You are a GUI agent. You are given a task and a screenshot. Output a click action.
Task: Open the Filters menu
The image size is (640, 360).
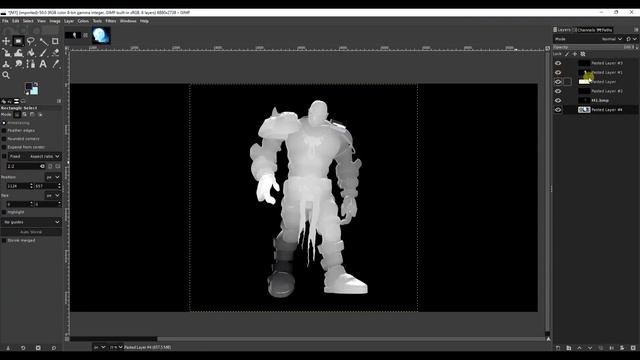tap(111, 21)
